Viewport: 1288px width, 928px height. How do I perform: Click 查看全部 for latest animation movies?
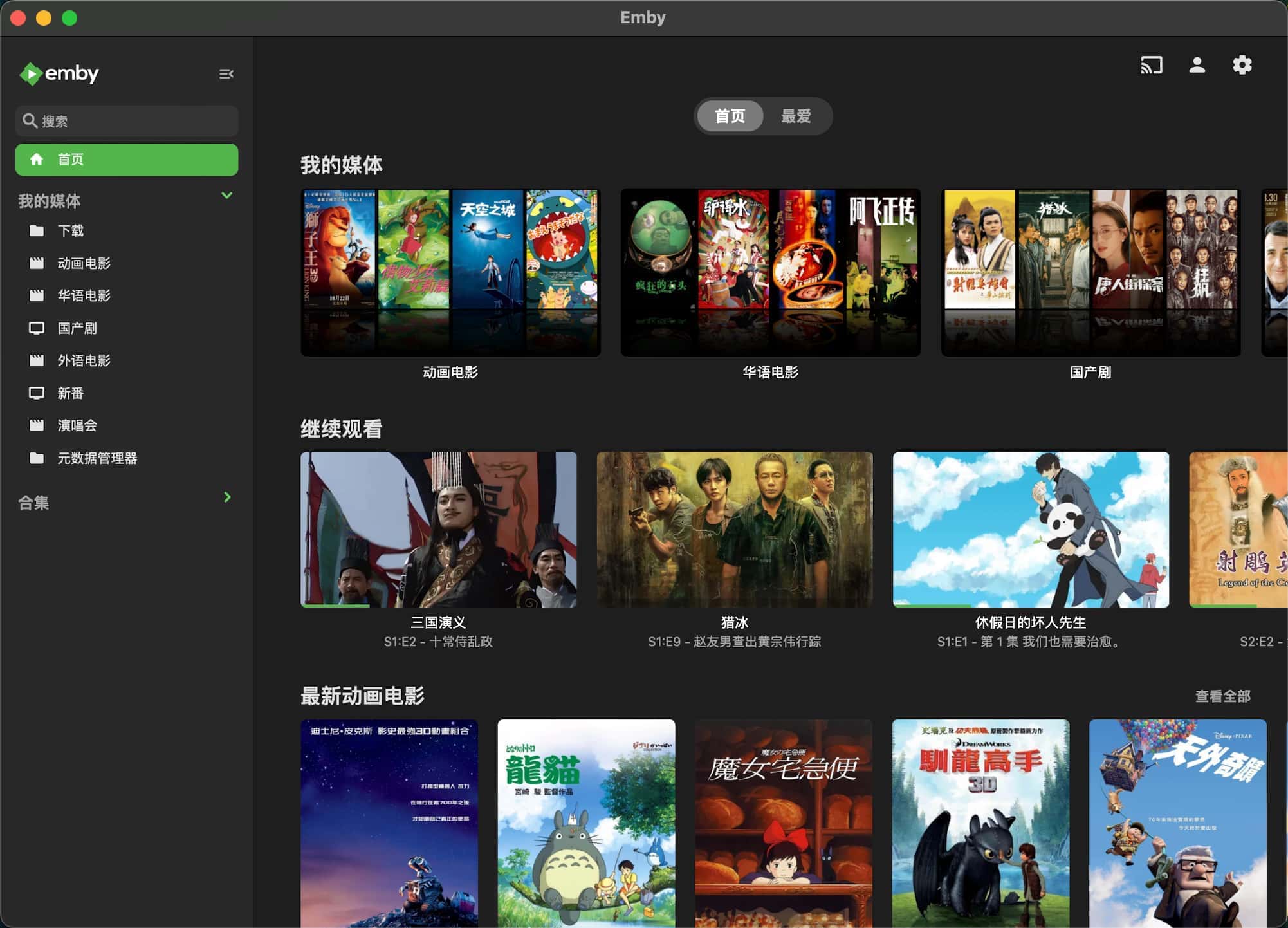coord(1222,696)
